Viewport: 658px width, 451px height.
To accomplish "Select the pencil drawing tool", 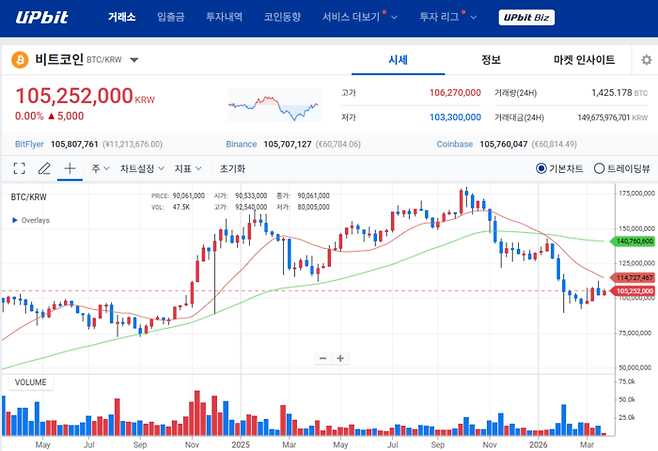I will (44, 169).
